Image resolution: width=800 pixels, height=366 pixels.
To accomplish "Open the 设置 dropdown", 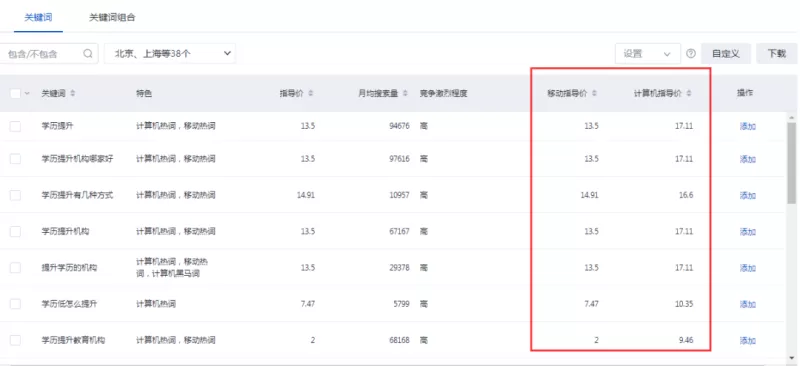I will click(x=648, y=54).
